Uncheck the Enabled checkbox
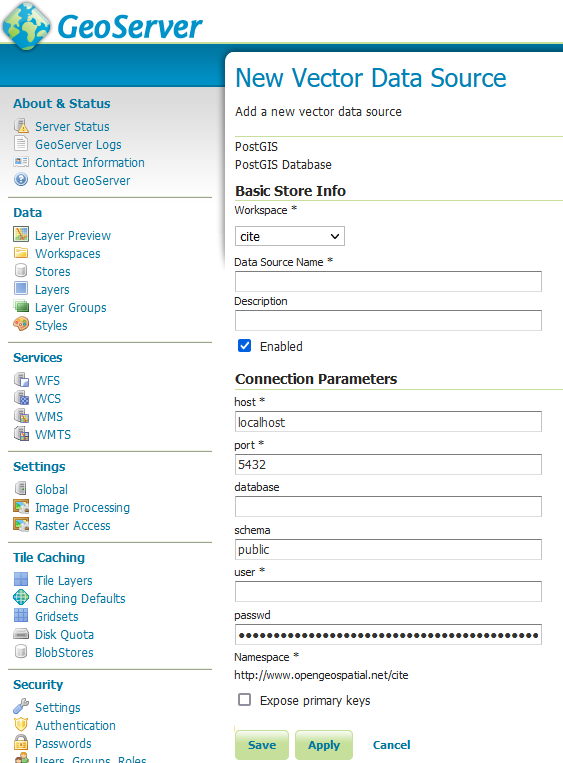This screenshot has width=563, height=763. [244, 345]
